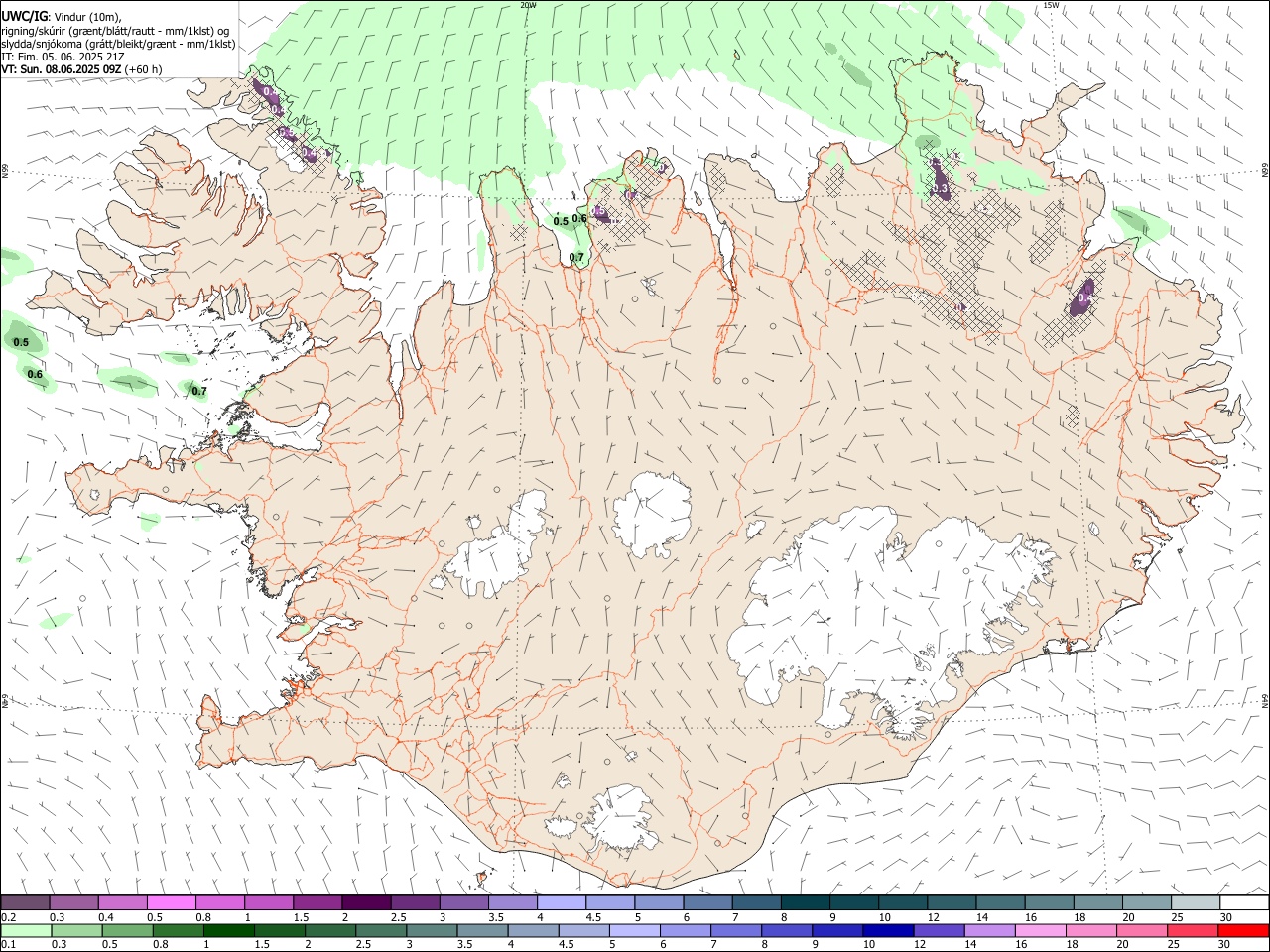Click the bright pink upper swatch labeled 0.5
The height and width of the screenshot is (952, 1270).
point(171,902)
